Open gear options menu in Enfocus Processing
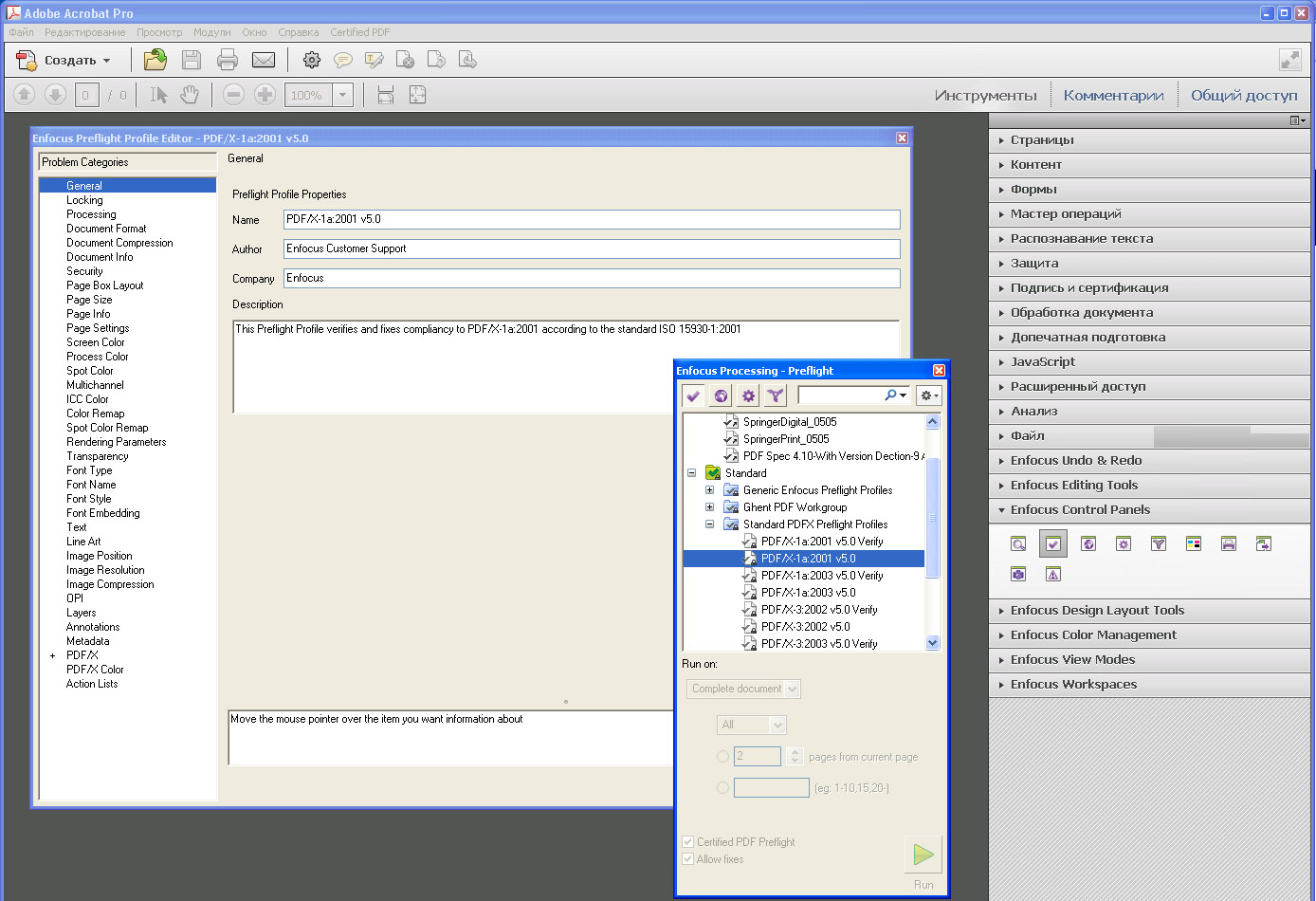This screenshot has width=1316, height=901. coord(929,395)
